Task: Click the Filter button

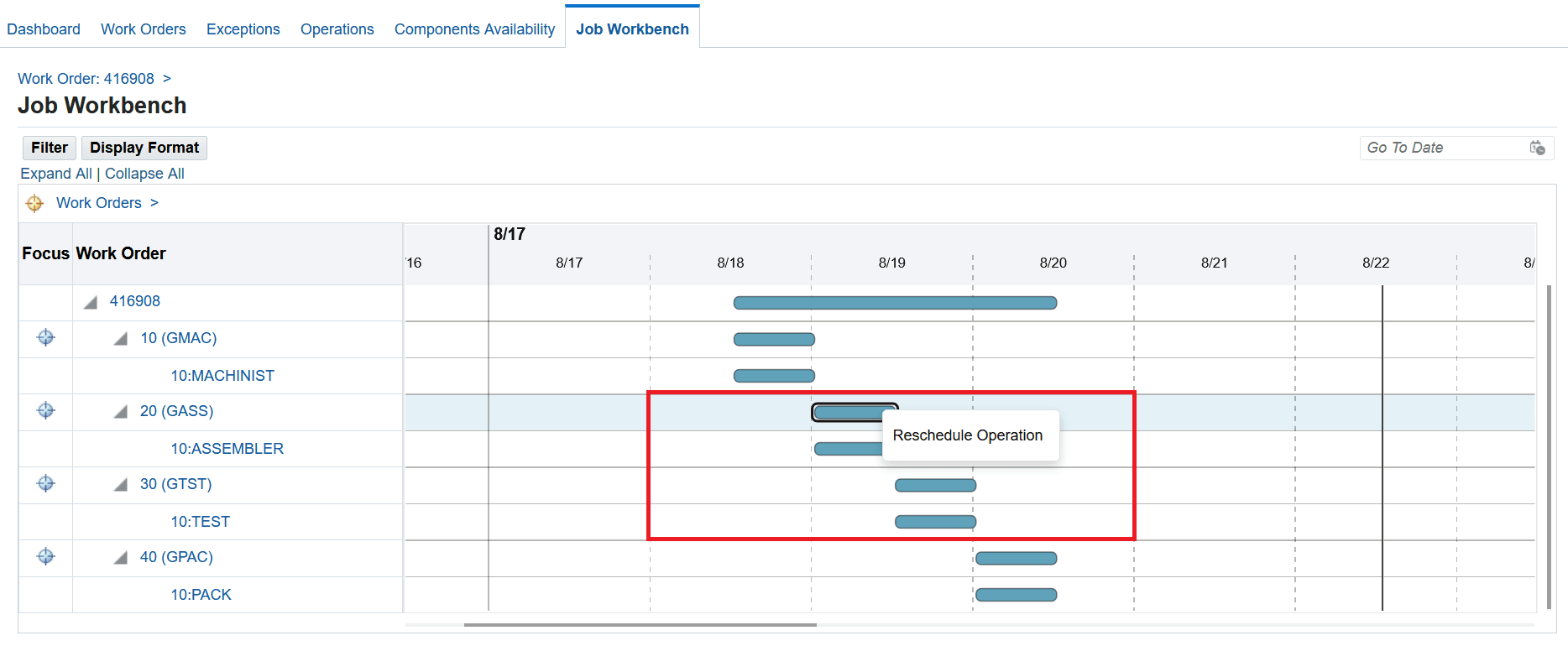Action: [x=50, y=148]
